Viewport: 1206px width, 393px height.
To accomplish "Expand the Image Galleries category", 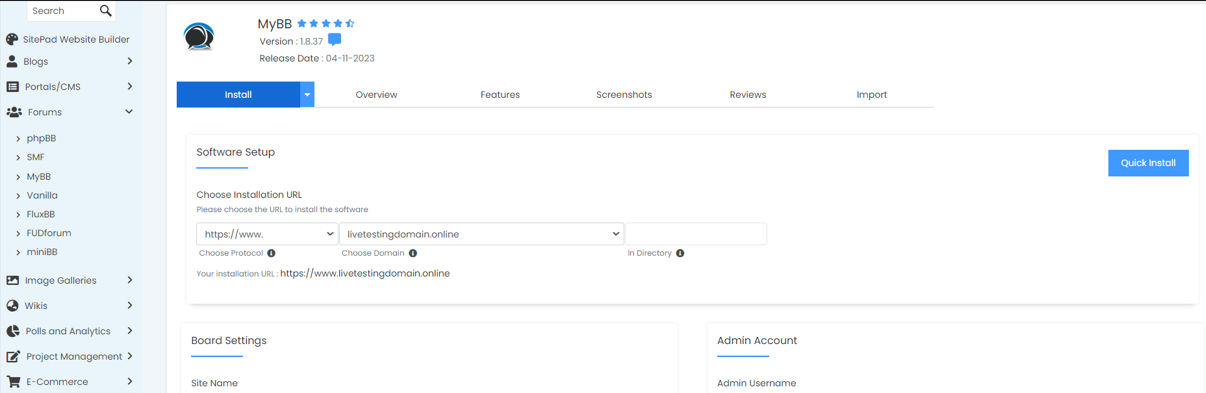I will pyautogui.click(x=129, y=281).
